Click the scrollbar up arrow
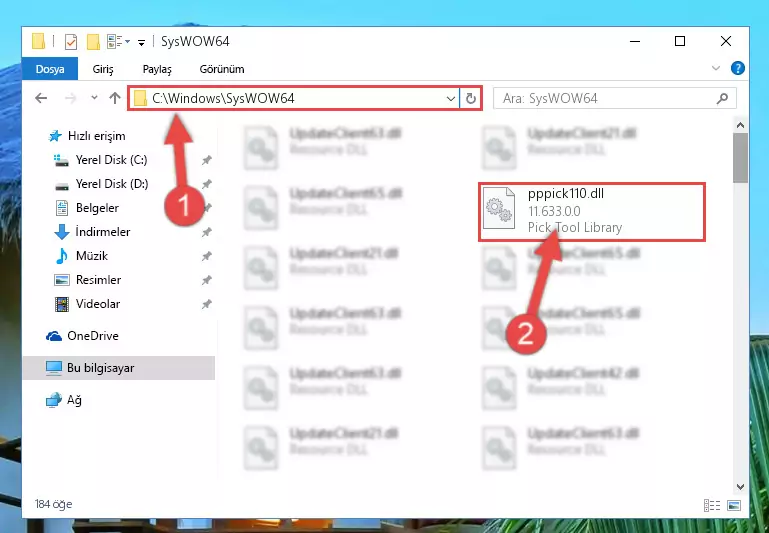Viewport: 769px width, 533px height. click(740, 125)
